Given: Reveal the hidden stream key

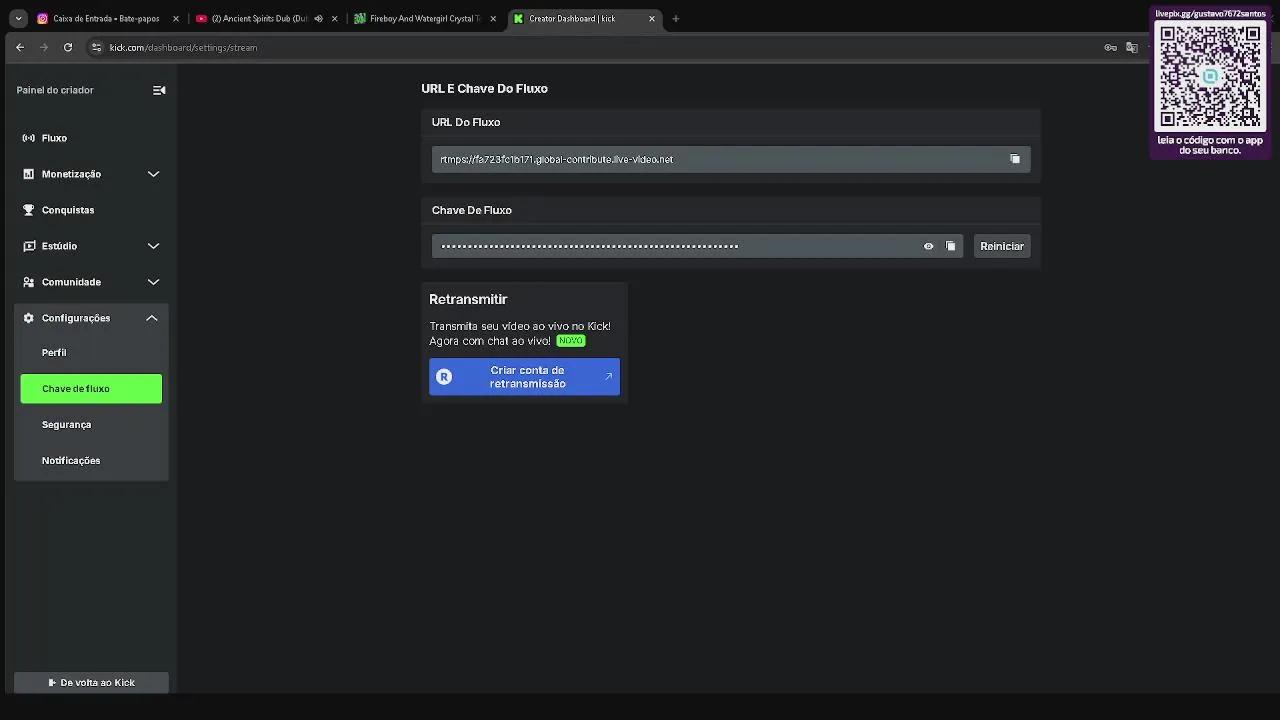Looking at the screenshot, I should tap(928, 246).
